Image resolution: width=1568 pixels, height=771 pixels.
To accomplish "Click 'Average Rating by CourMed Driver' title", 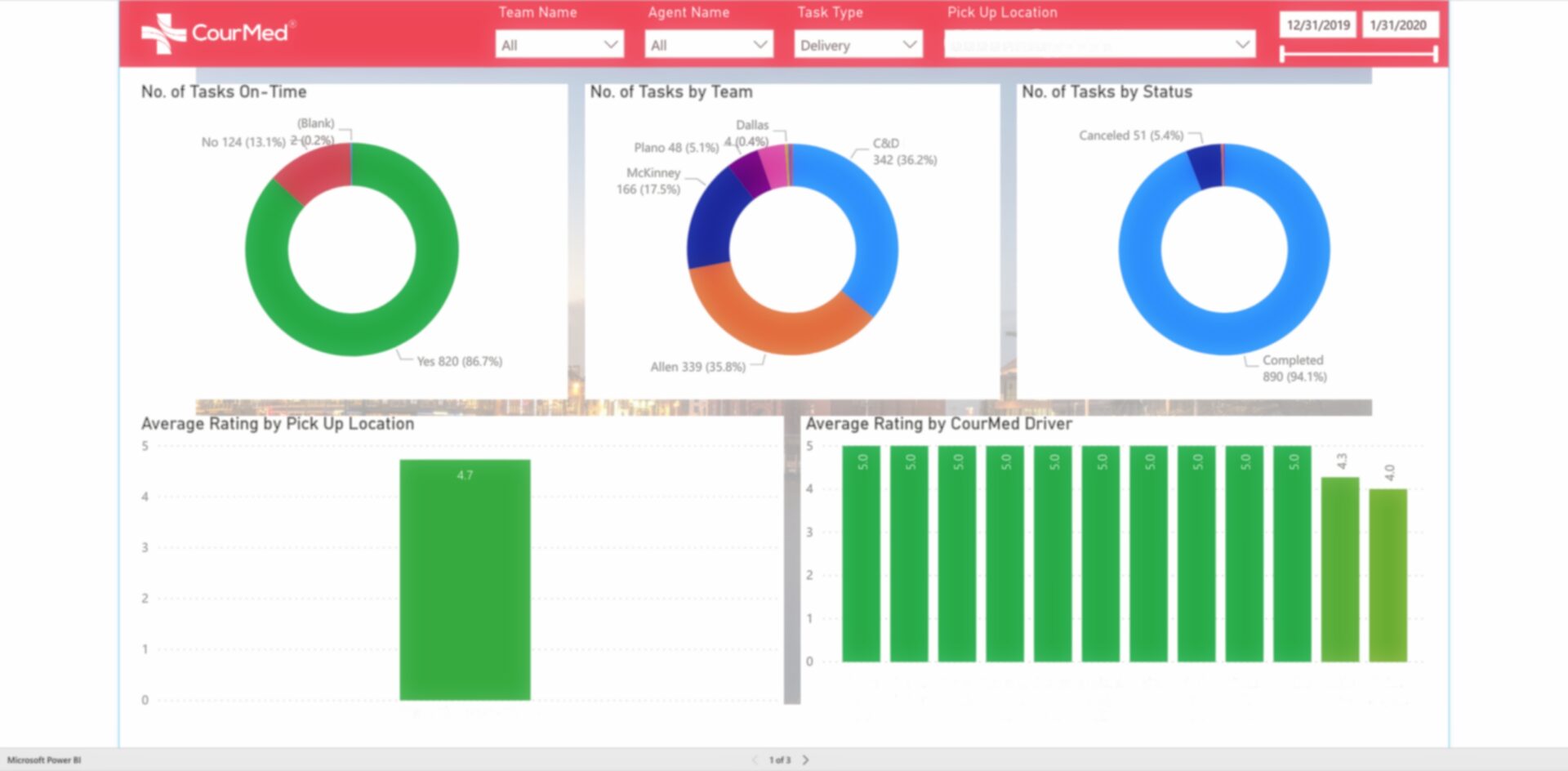I will coord(939,424).
